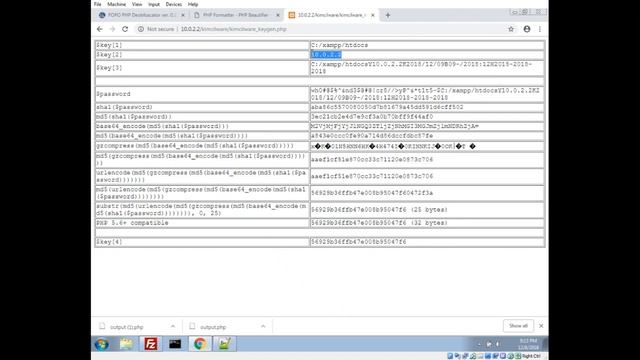Image resolution: width=640 pixels, height=360 pixels.
Task: Click the $key[4] value cell
Action: (x=427, y=242)
